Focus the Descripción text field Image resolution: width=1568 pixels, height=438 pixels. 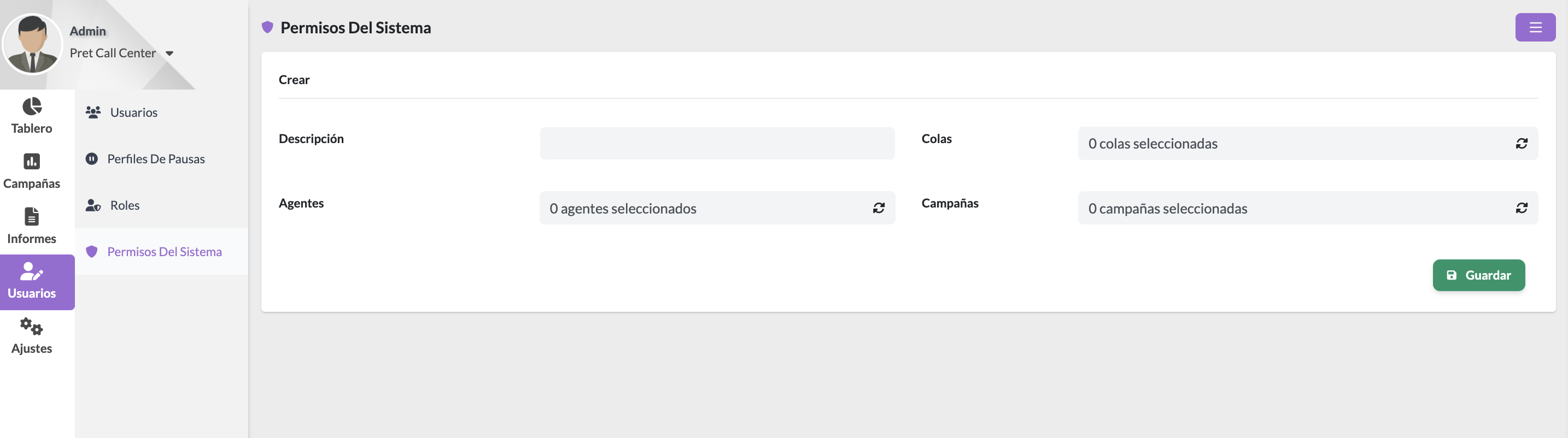717,144
